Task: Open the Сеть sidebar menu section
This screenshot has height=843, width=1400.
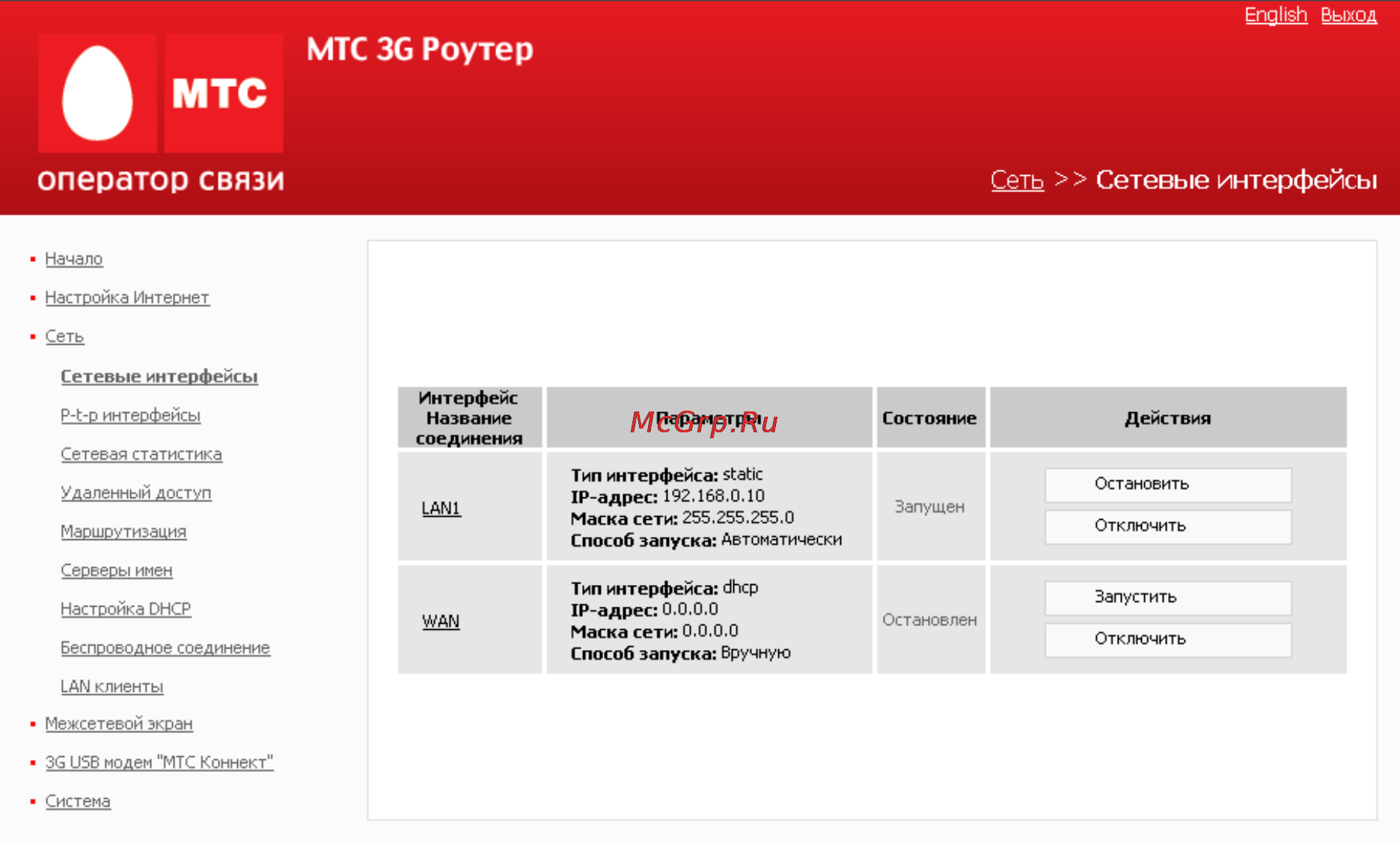Action: [x=64, y=337]
